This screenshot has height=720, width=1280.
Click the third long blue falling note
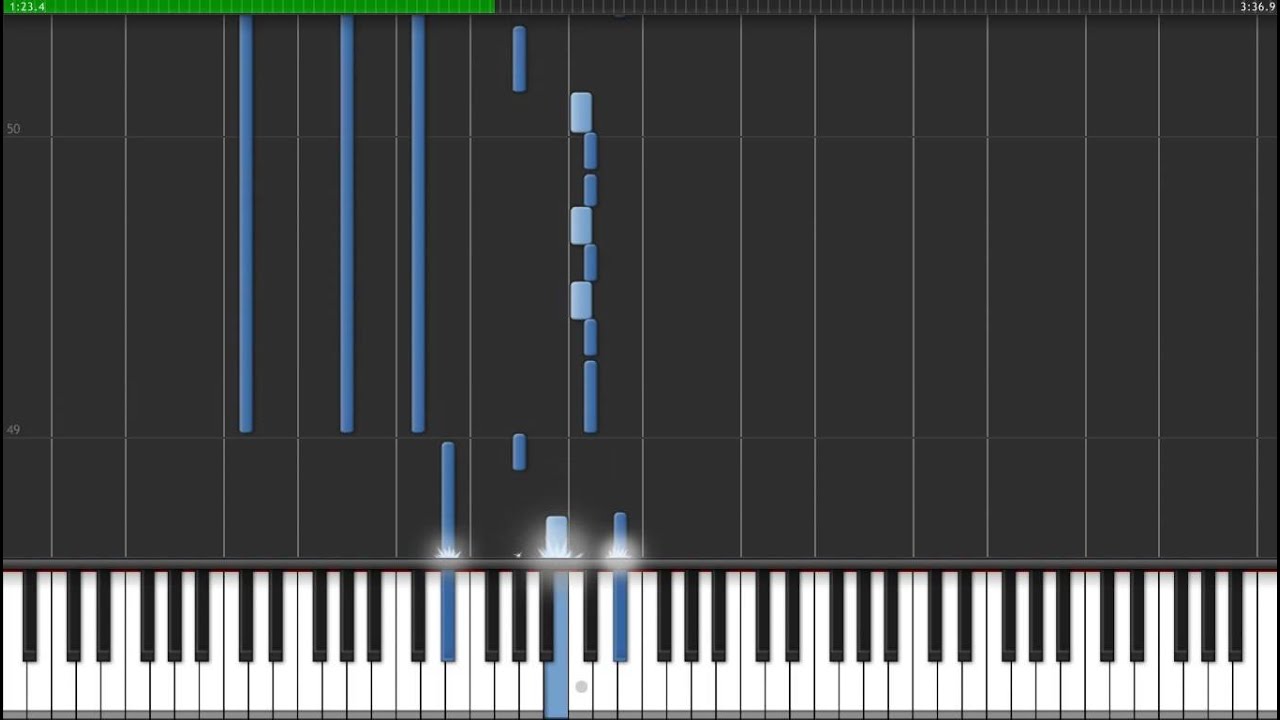tap(418, 224)
